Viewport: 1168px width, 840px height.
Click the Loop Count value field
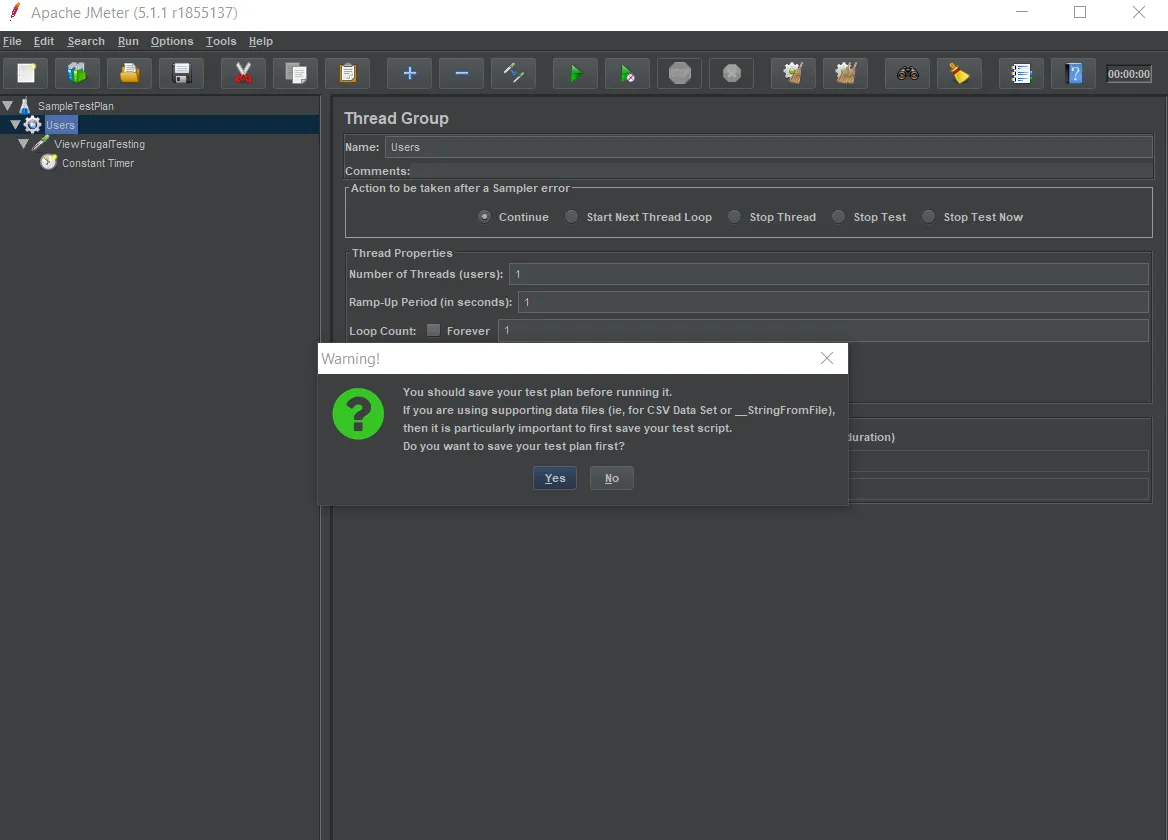point(823,330)
